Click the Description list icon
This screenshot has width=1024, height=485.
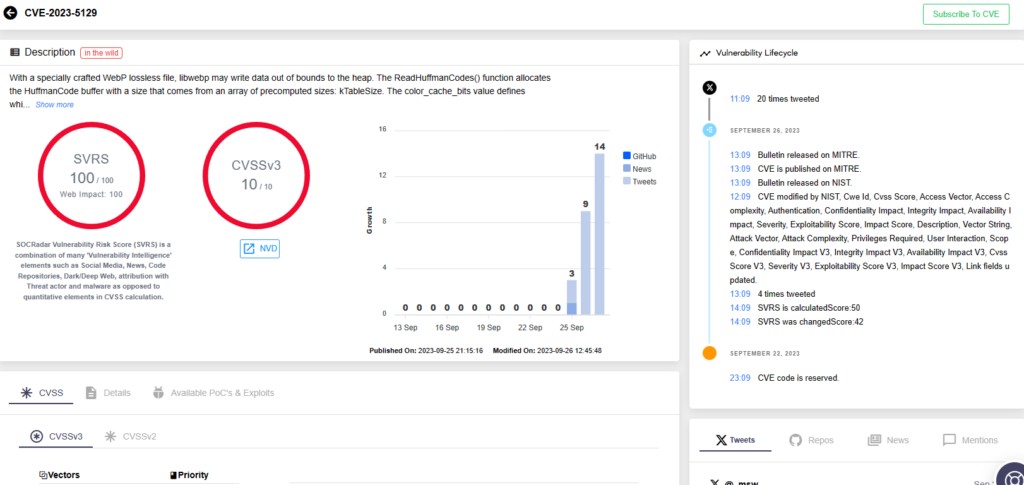pos(15,52)
